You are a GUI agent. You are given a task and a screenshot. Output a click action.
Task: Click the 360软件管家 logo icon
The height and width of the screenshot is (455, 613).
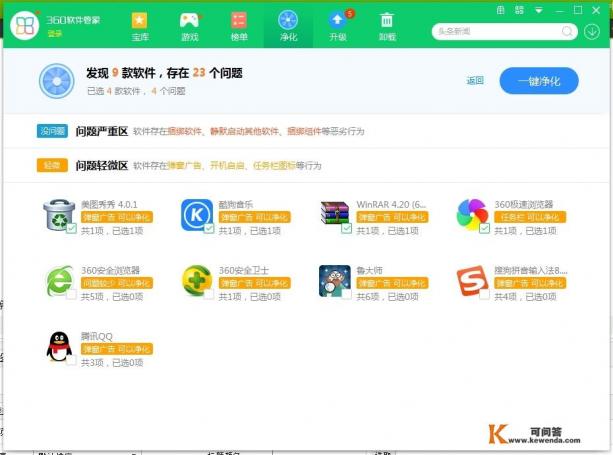click(25, 25)
